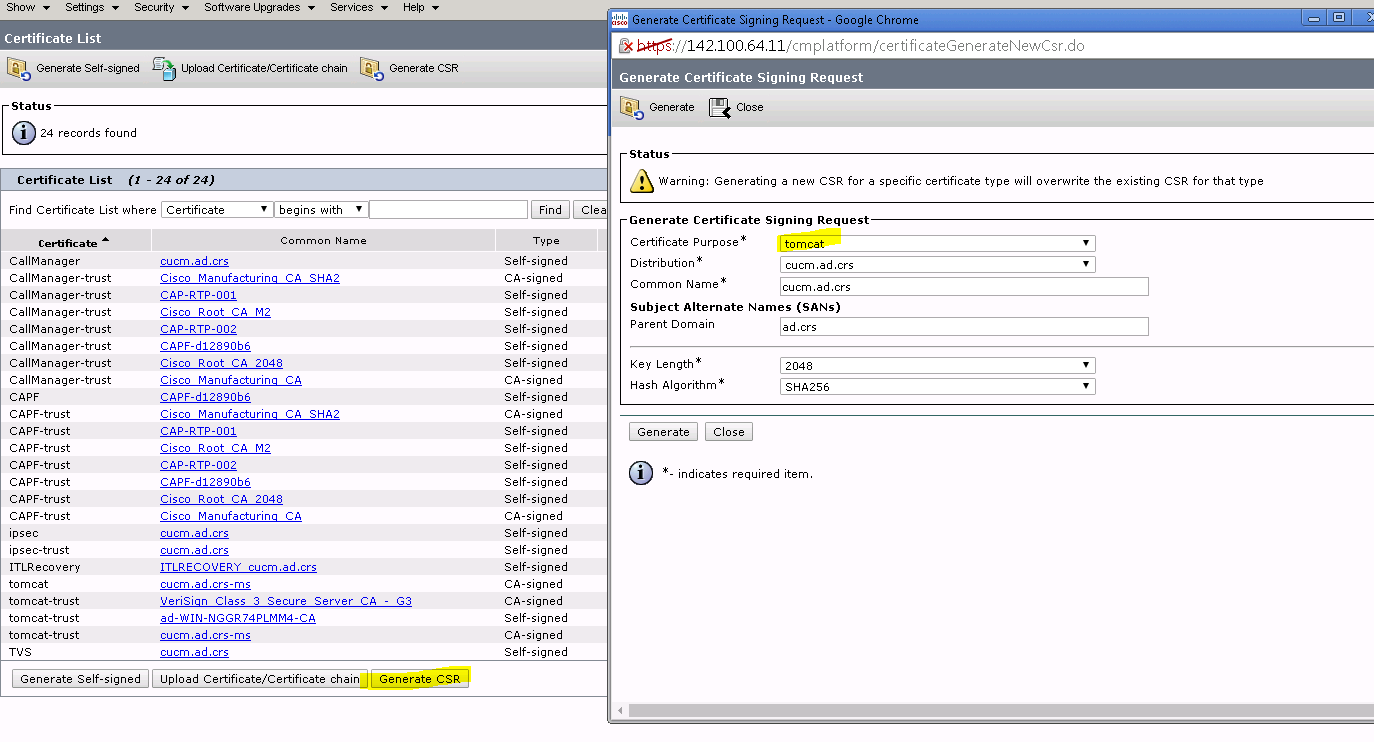Click bottom Generate CSR button

tap(420, 679)
